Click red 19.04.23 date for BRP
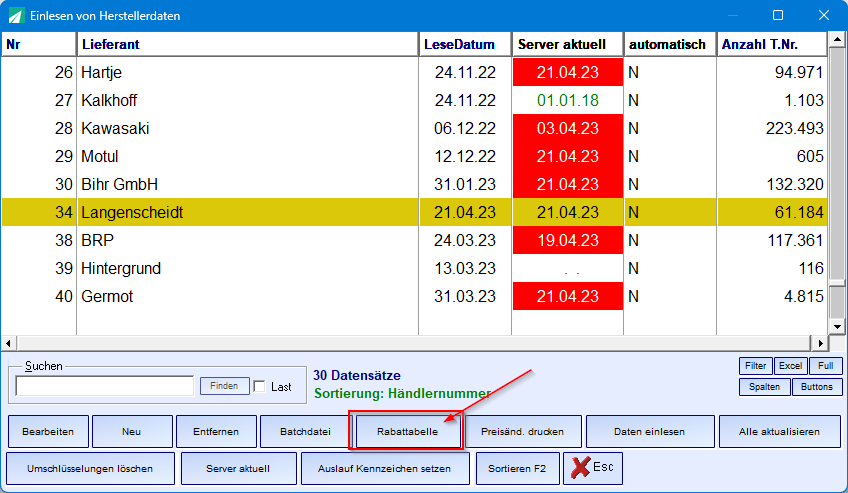Image resolution: width=848 pixels, height=493 pixels. point(567,241)
